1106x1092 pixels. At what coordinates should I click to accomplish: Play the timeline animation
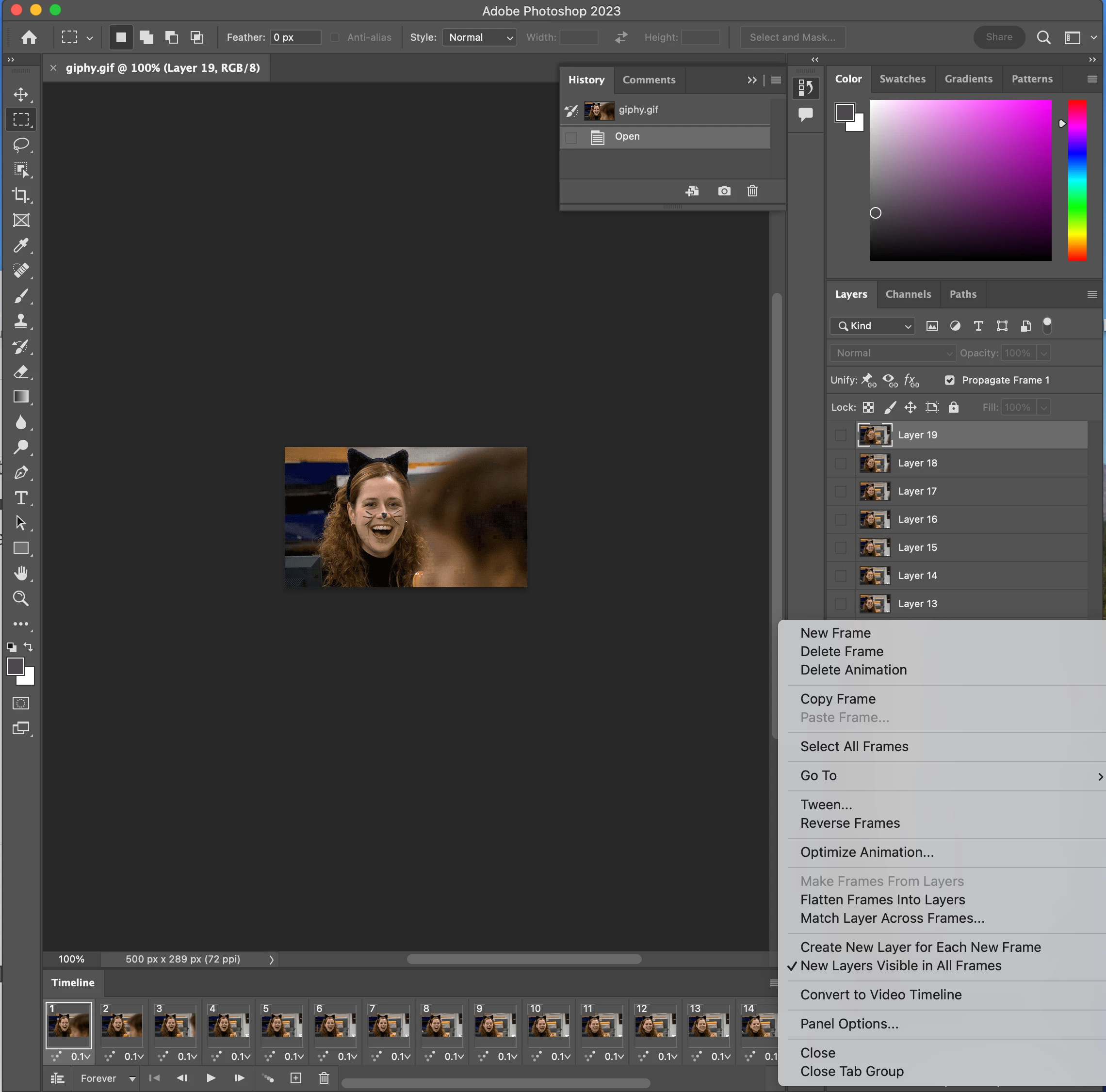click(x=211, y=1078)
